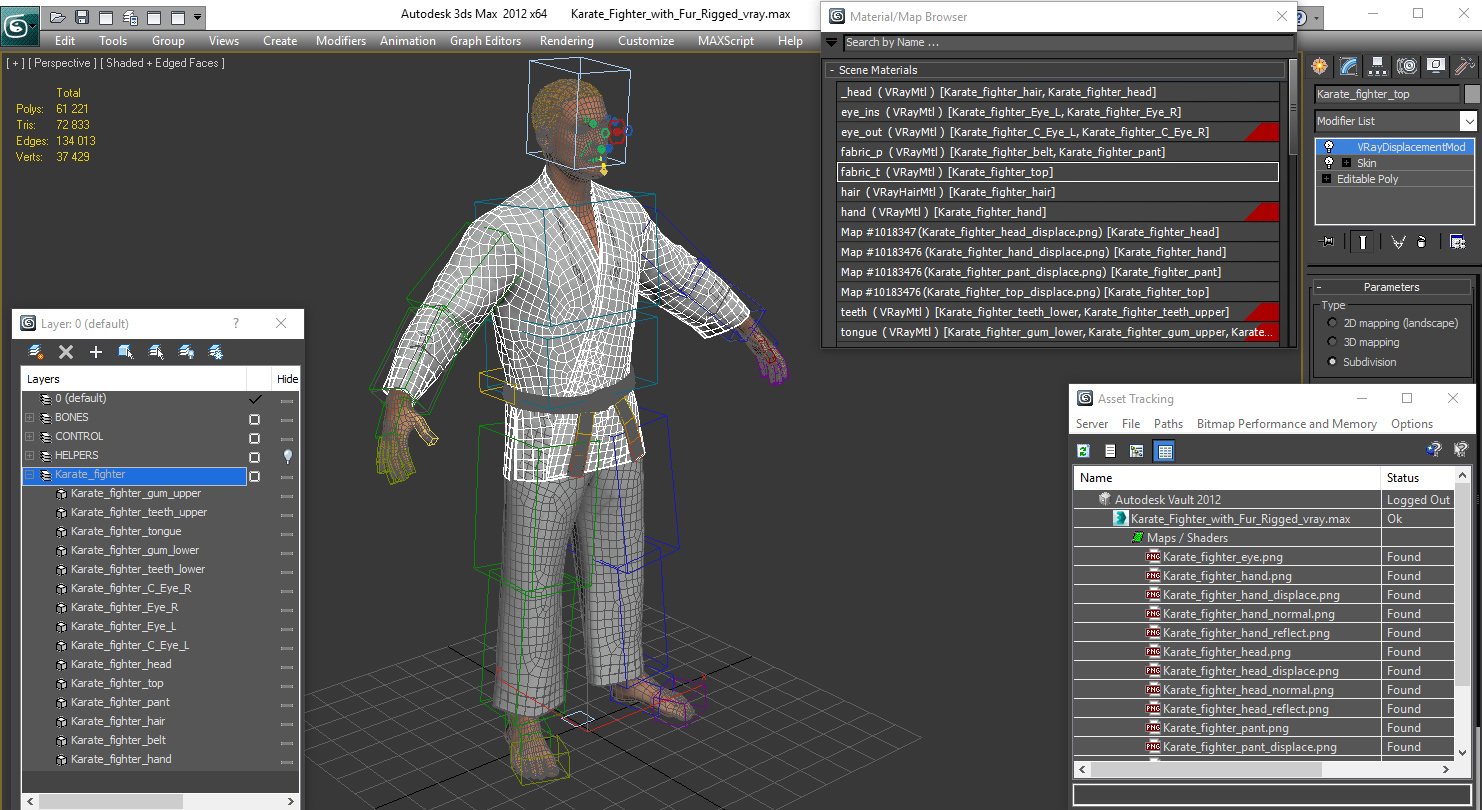Viewport: 1482px width, 810px height.
Task: Open the Hierarchy command panel tab
Action: [1378, 66]
